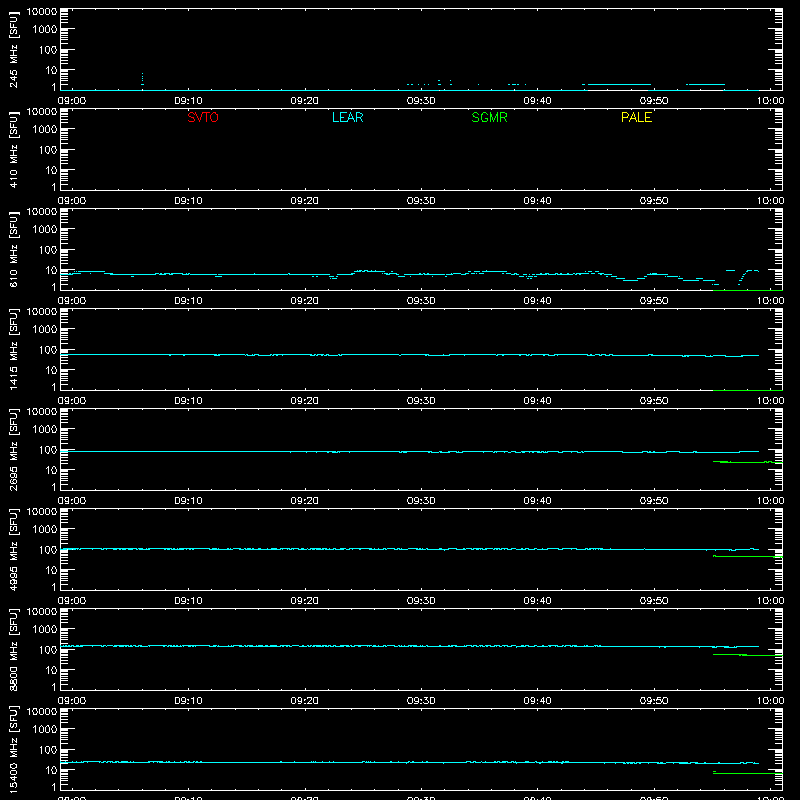
Task: Click the green SGMR trace in the 8800 MHz panel
Action: (x=747, y=655)
